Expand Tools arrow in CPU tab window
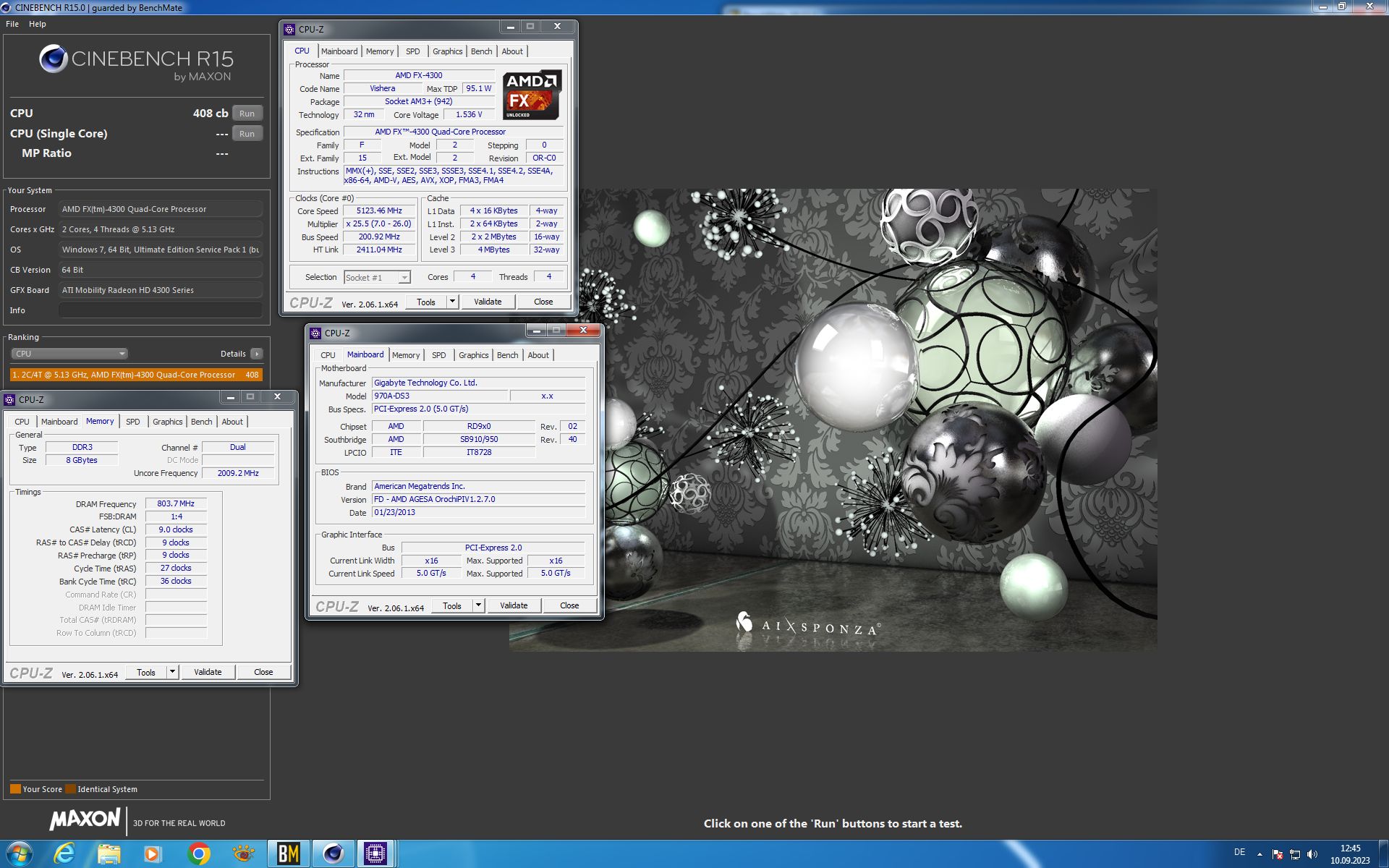The image size is (1389, 868). pyautogui.click(x=453, y=302)
